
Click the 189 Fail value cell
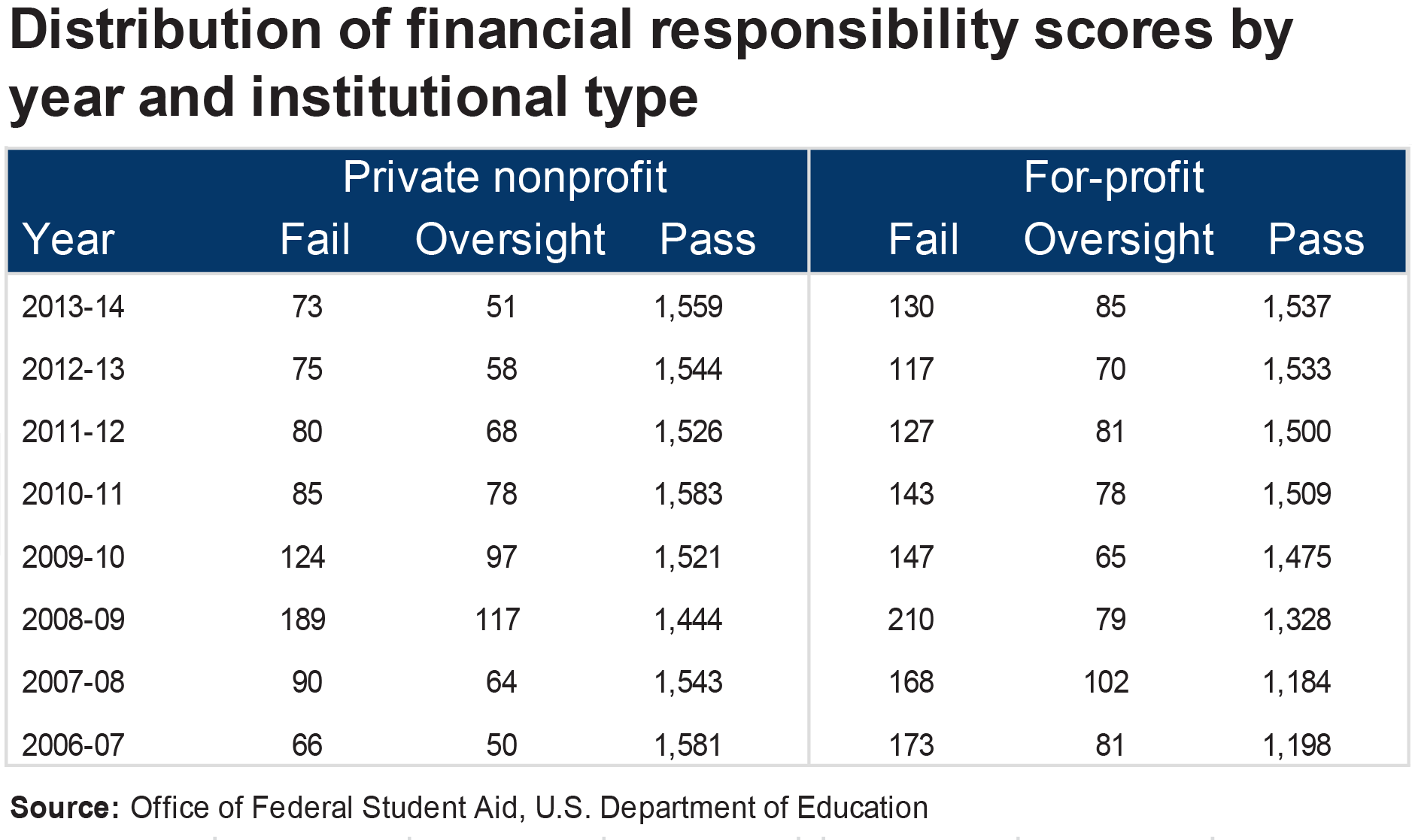[x=302, y=620]
